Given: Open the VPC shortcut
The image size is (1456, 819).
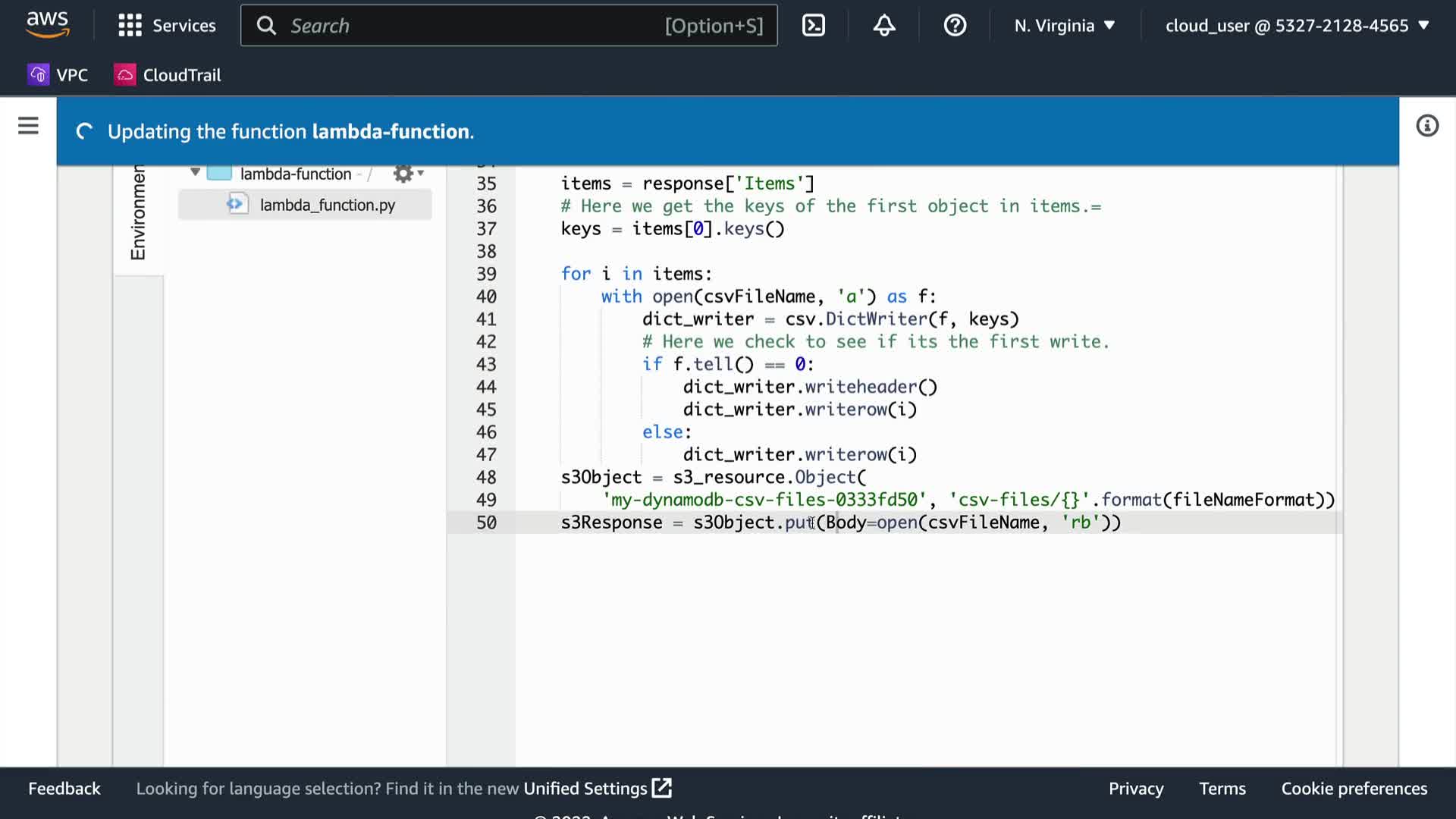Looking at the screenshot, I should [58, 75].
